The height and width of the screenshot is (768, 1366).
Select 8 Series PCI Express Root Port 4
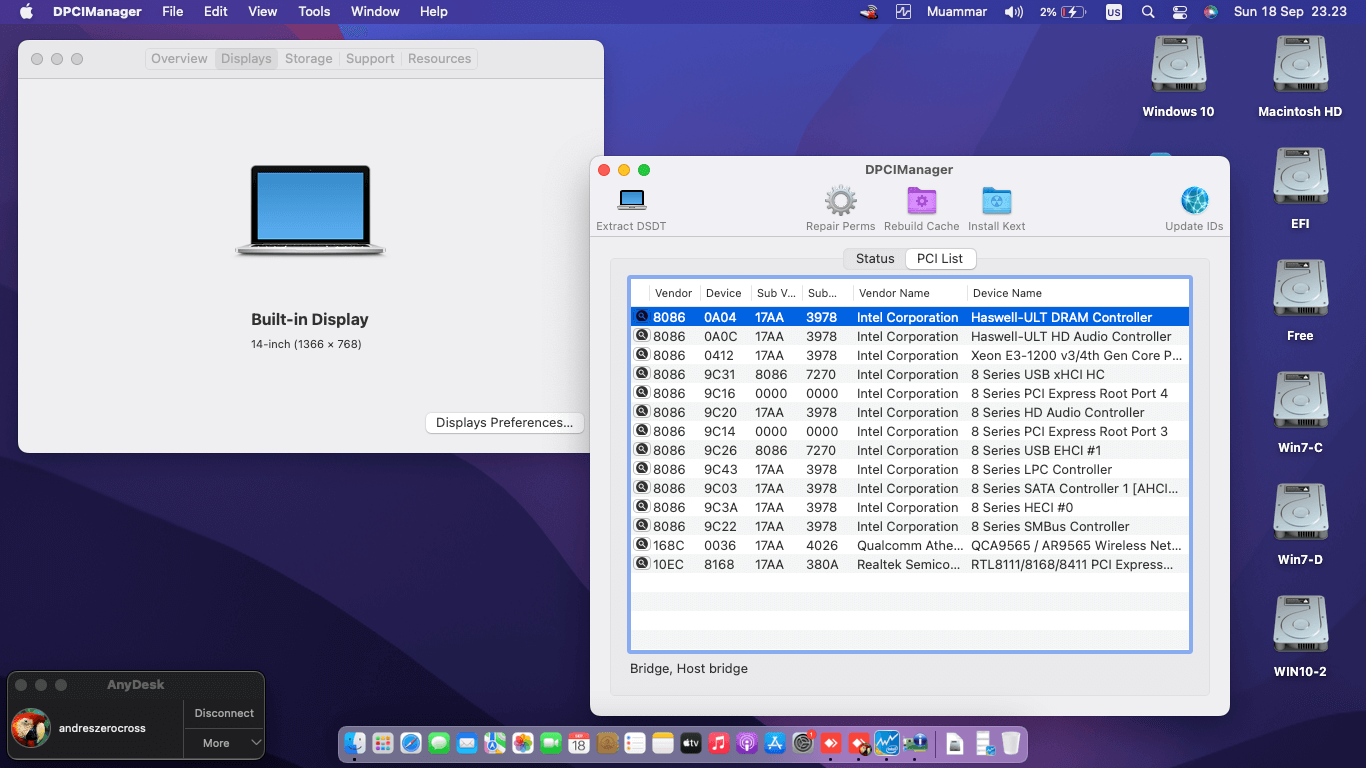(910, 393)
